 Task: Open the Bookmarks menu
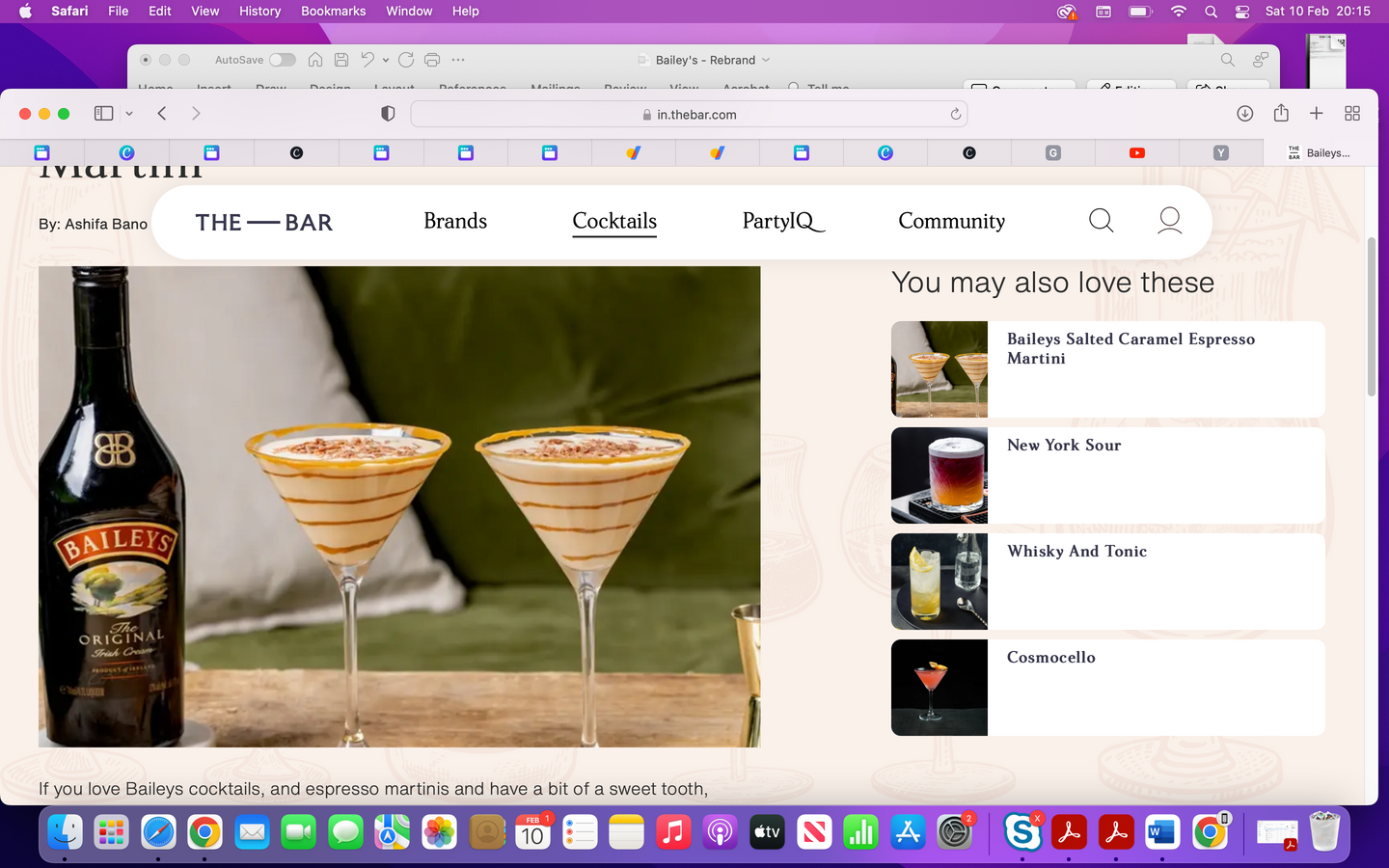tap(333, 12)
